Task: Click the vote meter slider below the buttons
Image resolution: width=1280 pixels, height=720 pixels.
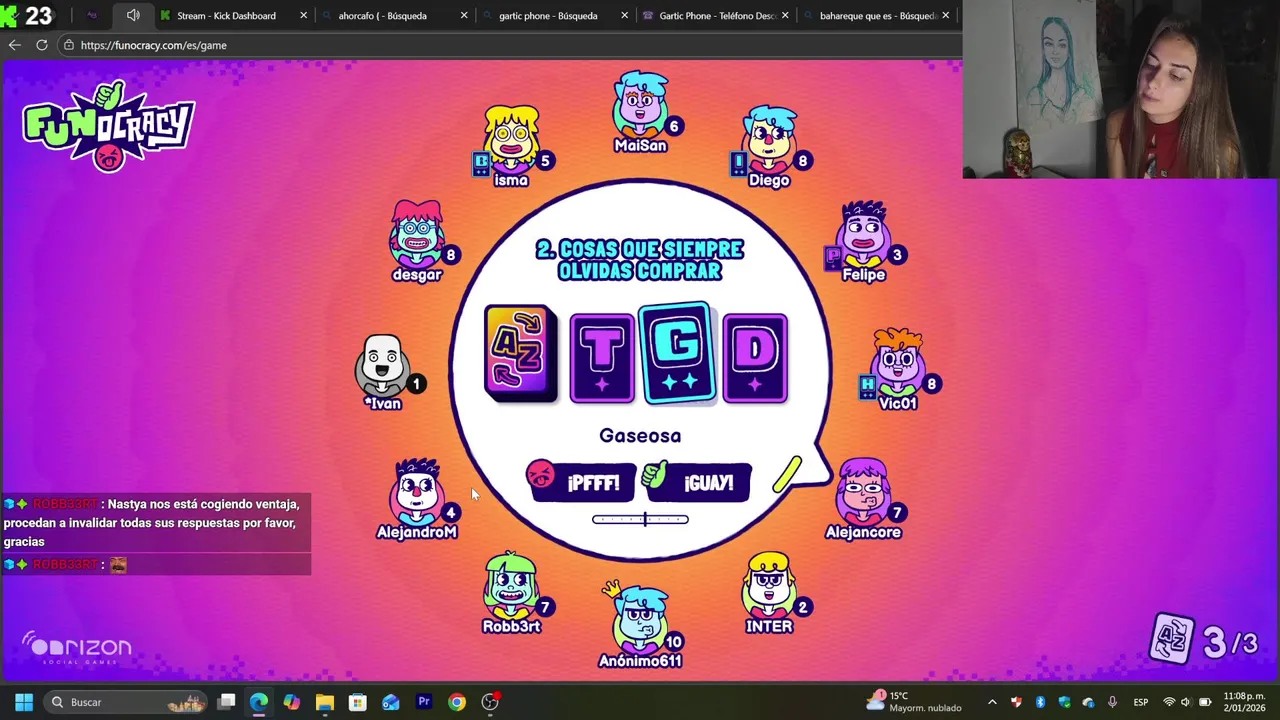Action: pyautogui.click(x=640, y=519)
